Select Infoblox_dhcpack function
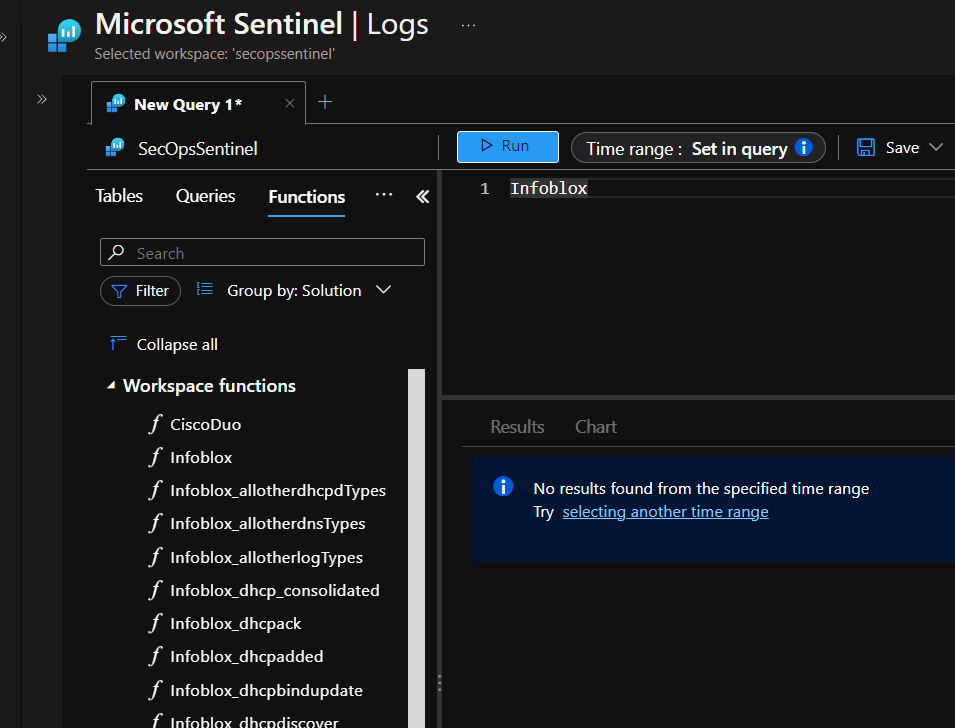The height and width of the screenshot is (728, 955). [236, 624]
